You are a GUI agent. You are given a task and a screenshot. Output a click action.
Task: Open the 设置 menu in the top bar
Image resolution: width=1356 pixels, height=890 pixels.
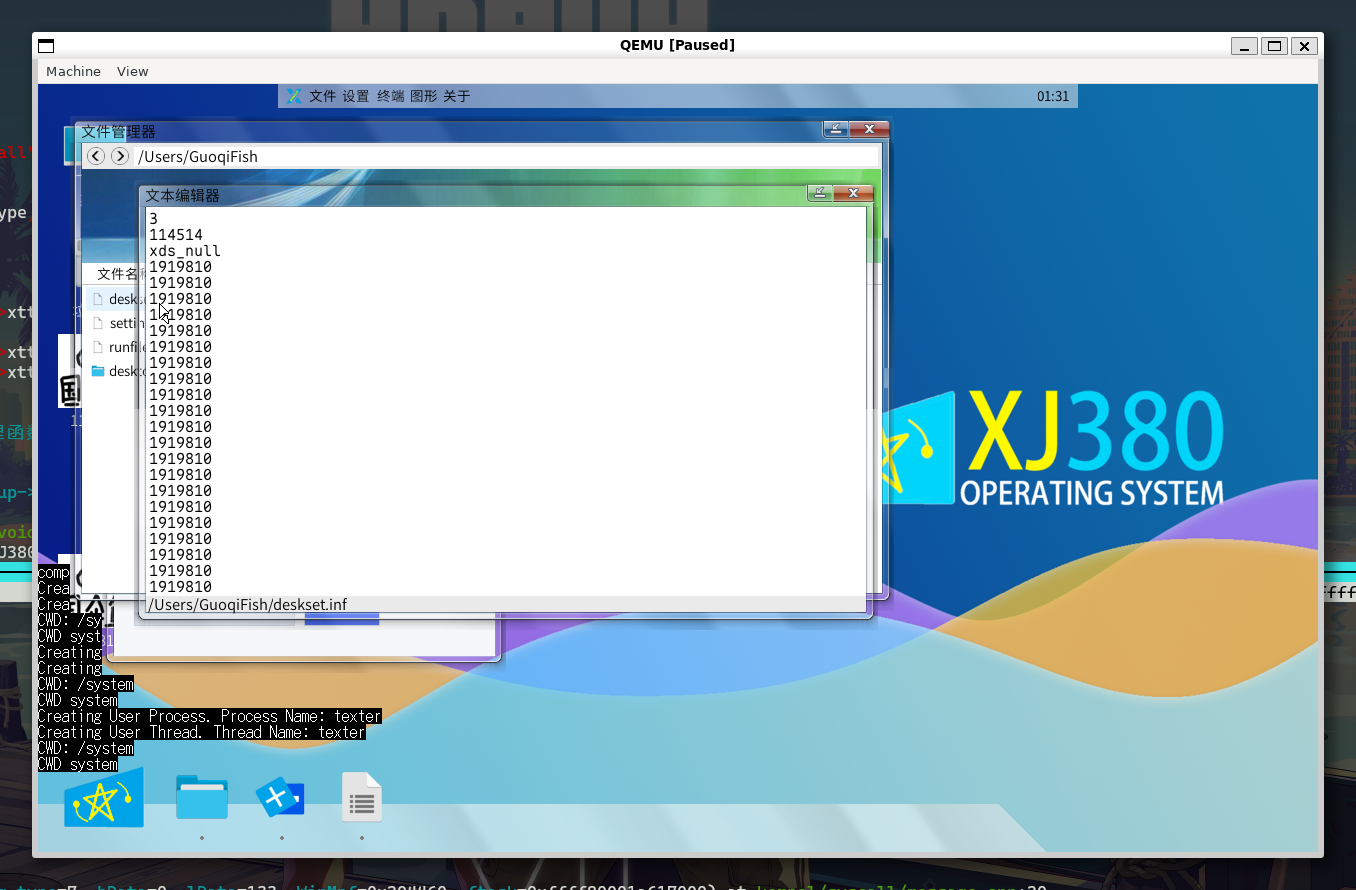[x=356, y=96]
